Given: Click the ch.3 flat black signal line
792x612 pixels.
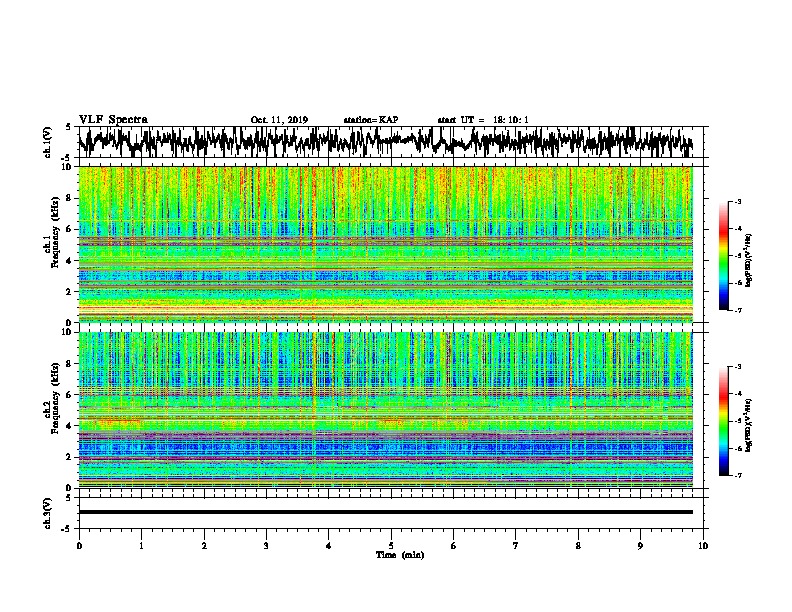Looking at the screenshot, I should click(x=385, y=512).
